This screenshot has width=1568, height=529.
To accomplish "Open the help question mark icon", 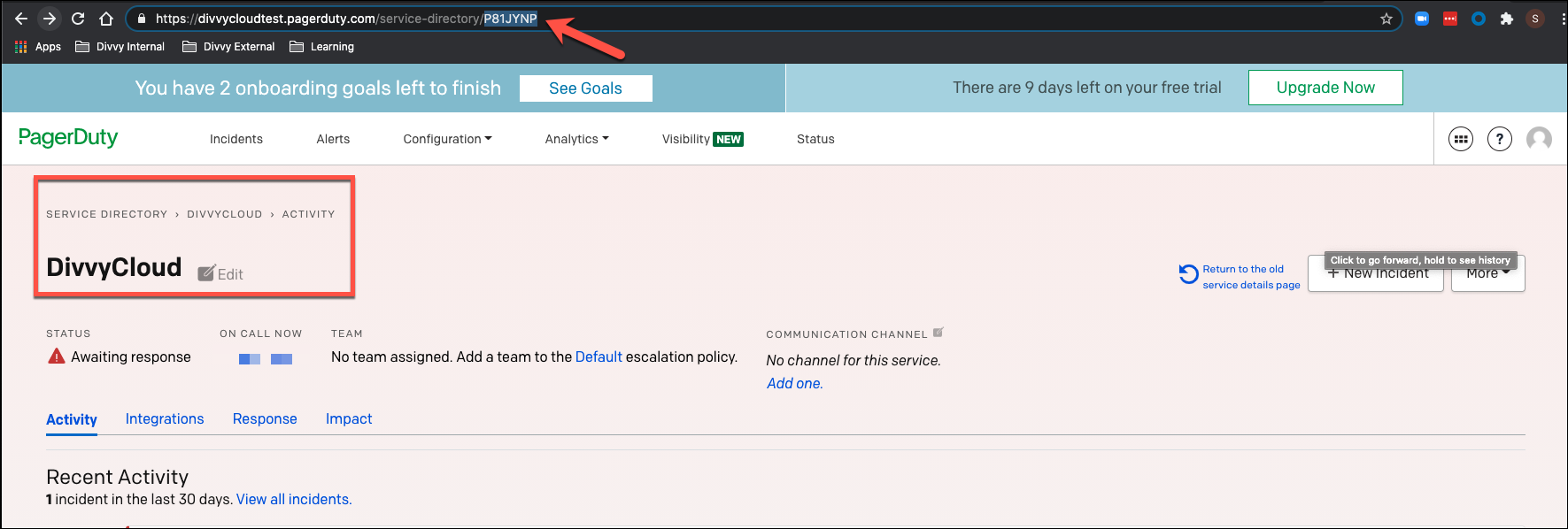I will click(x=1500, y=139).
